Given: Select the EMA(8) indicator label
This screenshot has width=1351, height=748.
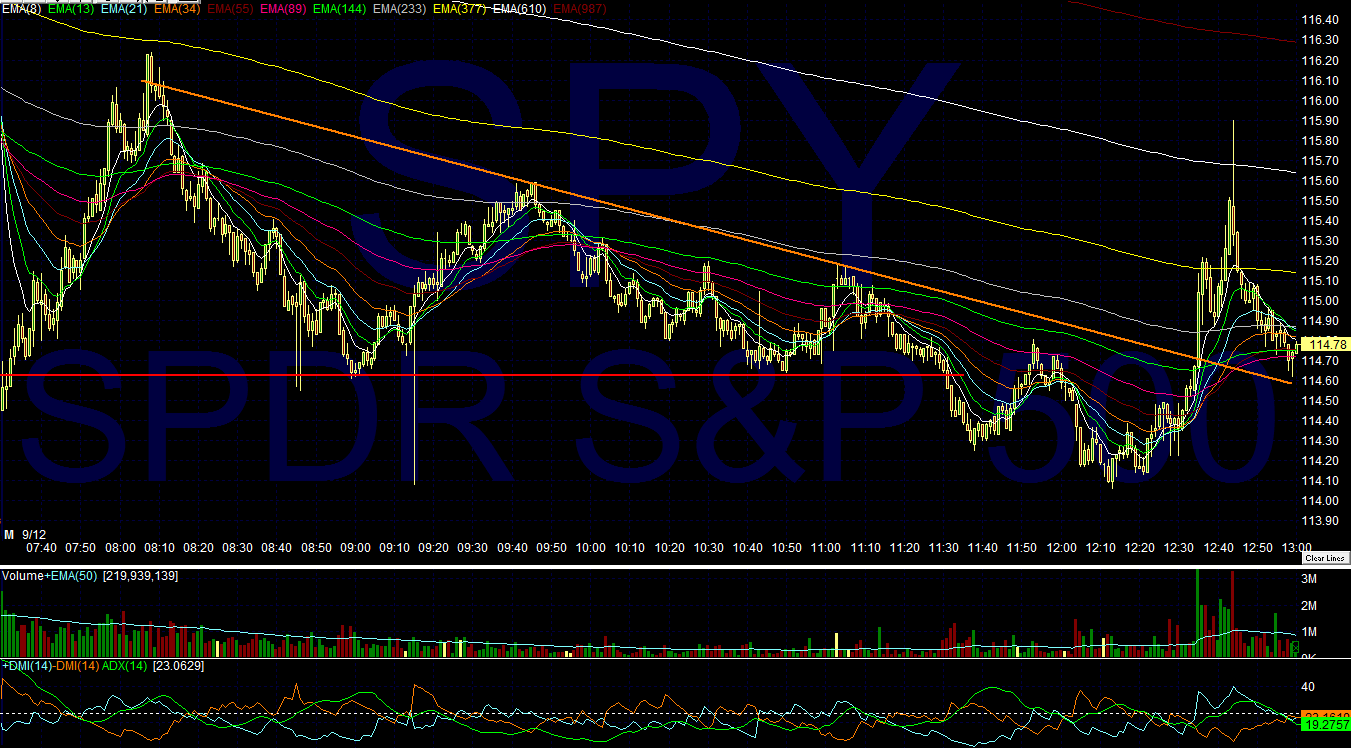Looking at the screenshot, I should click(x=24, y=8).
